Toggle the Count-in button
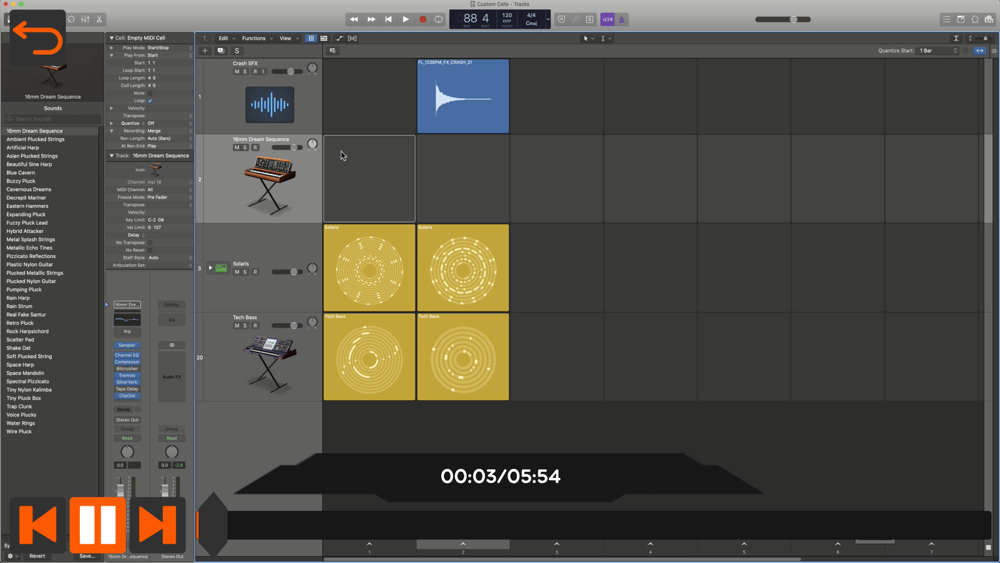The image size is (1000, 563). (607, 19)
